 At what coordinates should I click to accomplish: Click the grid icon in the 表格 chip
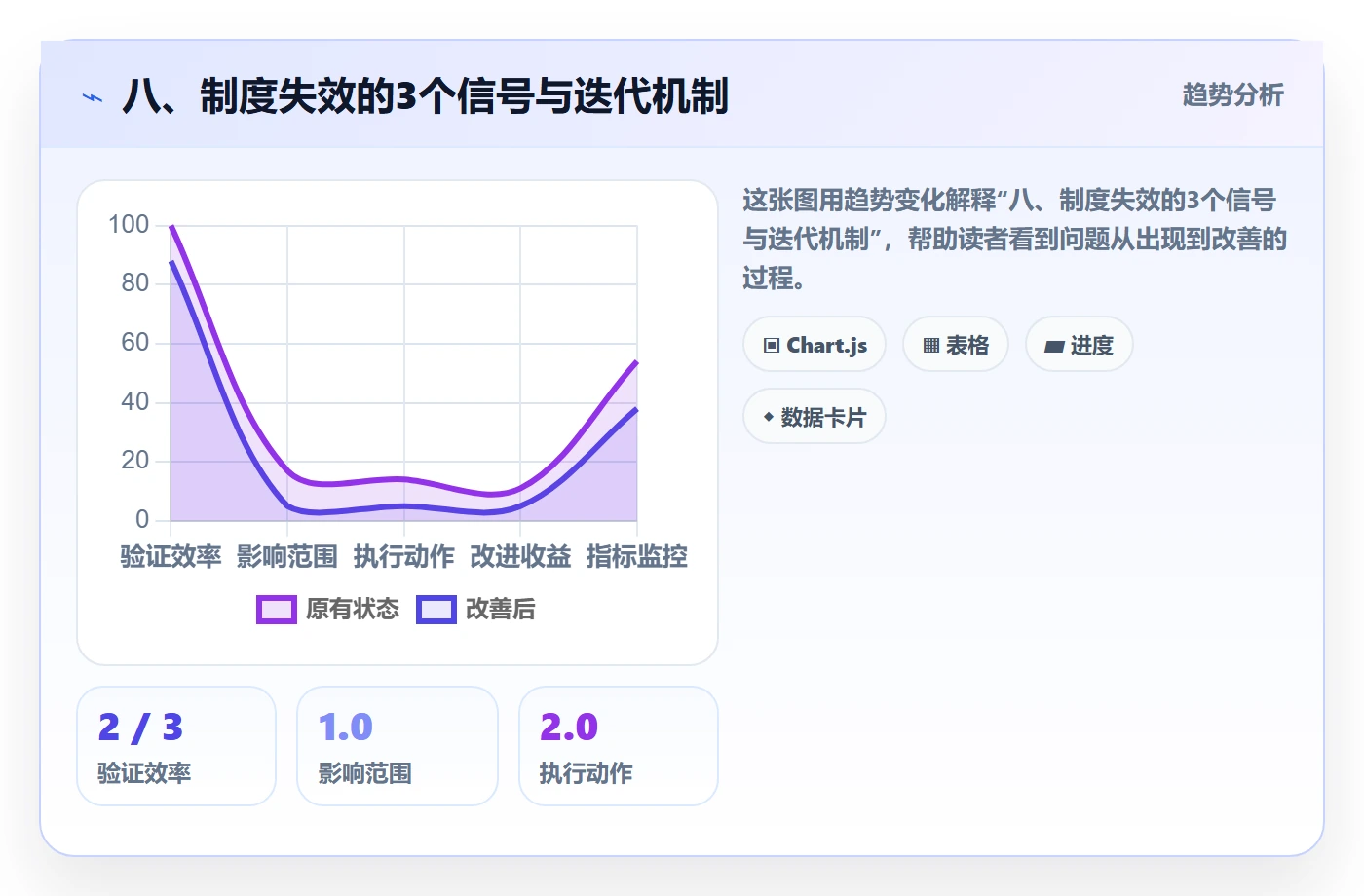(x=931, y=346)
